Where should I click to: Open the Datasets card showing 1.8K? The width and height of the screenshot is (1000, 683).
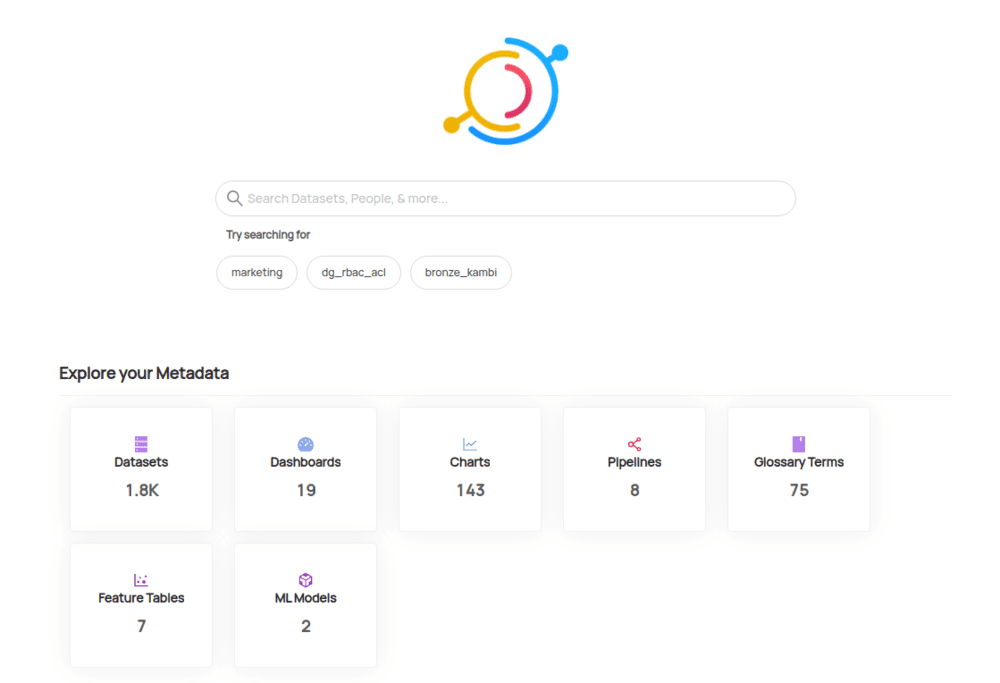(141, 468)
